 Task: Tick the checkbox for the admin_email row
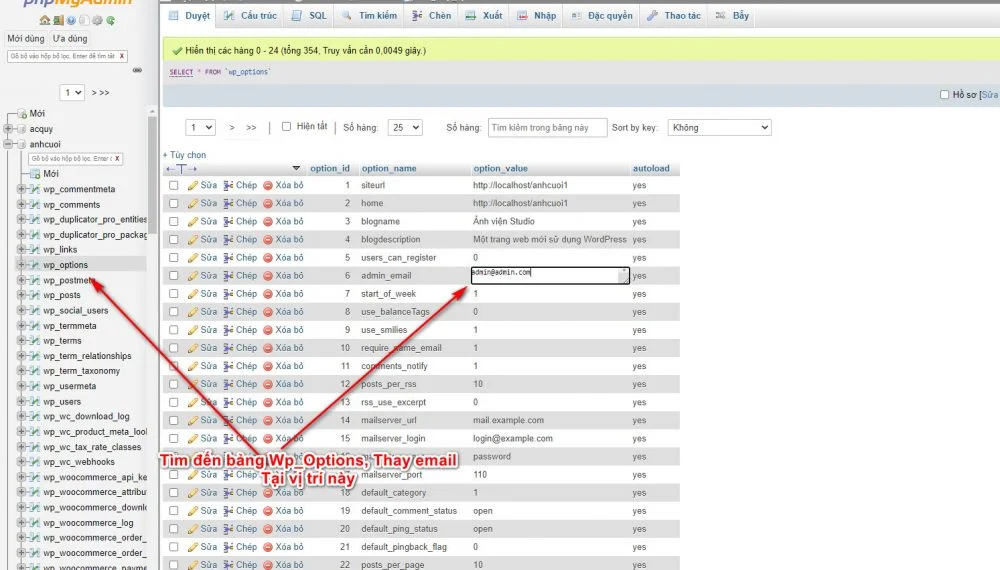coord(173,276)
